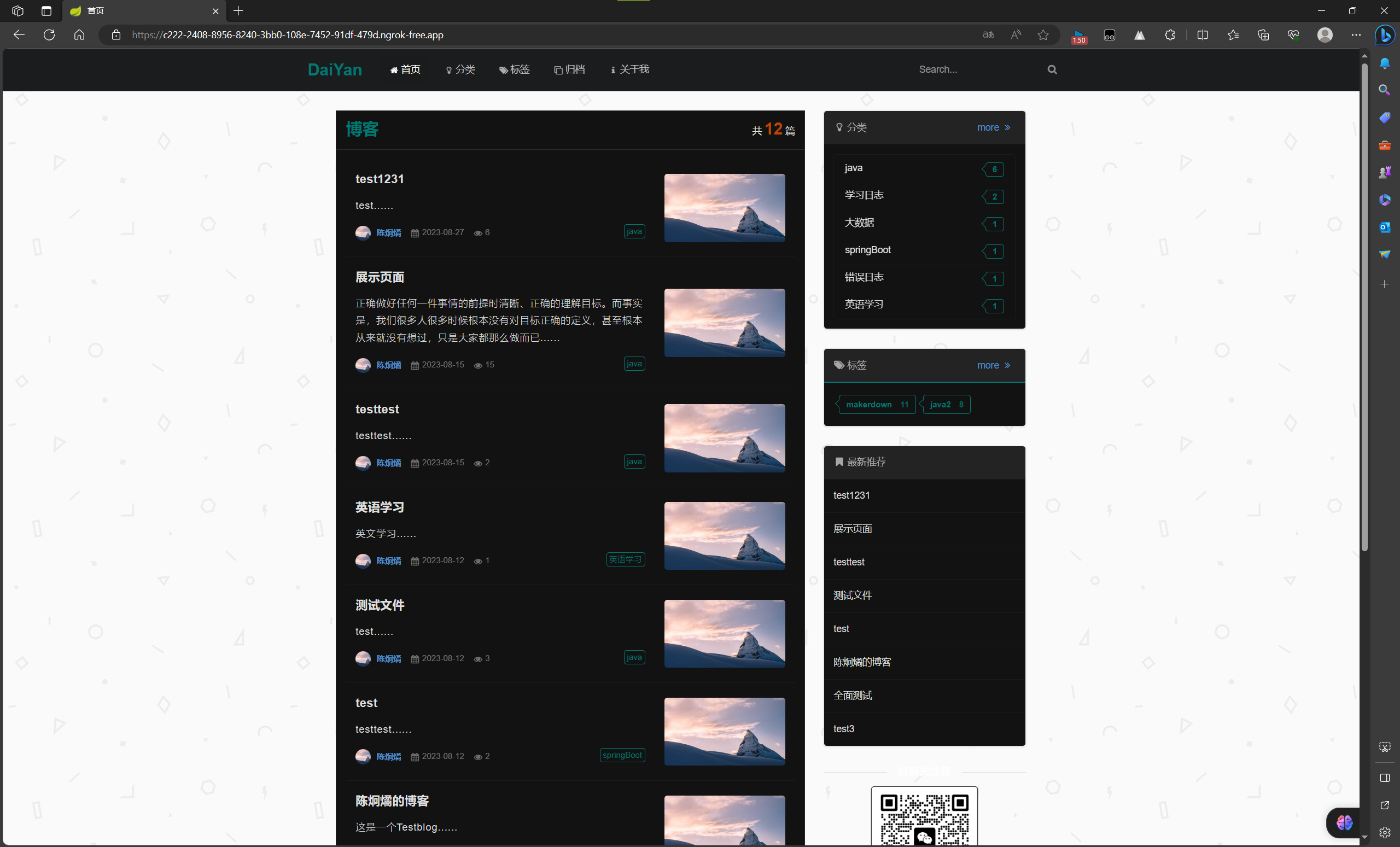Click the translate page icon
Image resolution: width=1400 pixels, height=847 pixels.
tap(988, 34)
